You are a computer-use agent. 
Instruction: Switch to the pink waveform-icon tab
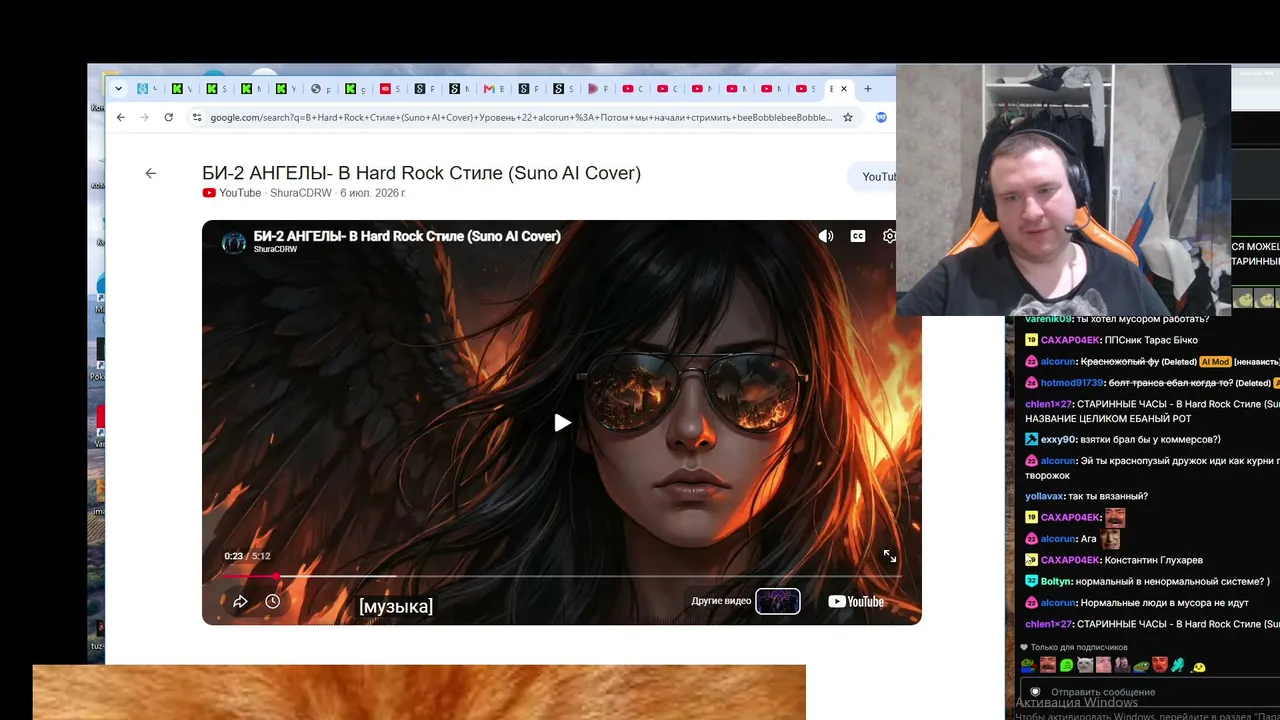[x=593, y=89]
